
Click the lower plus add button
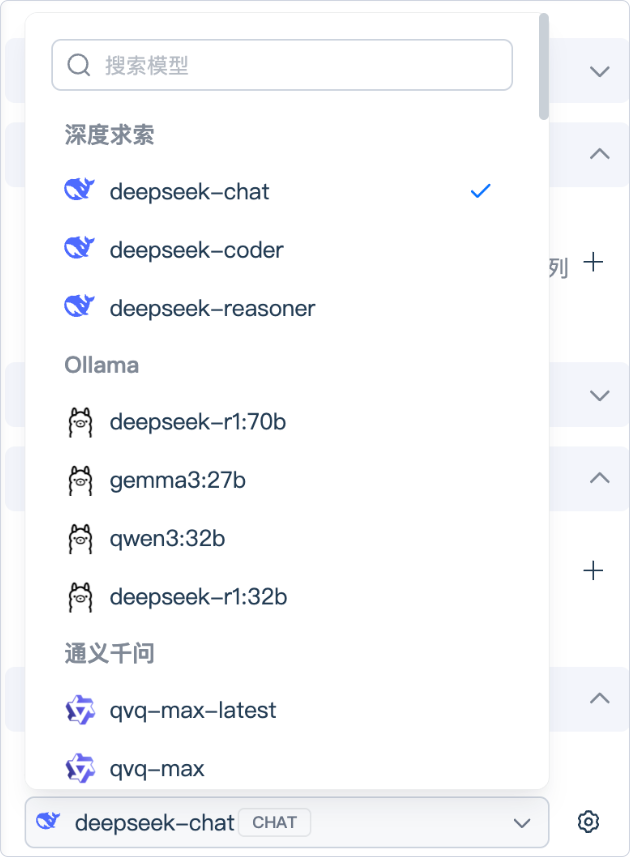593,570
